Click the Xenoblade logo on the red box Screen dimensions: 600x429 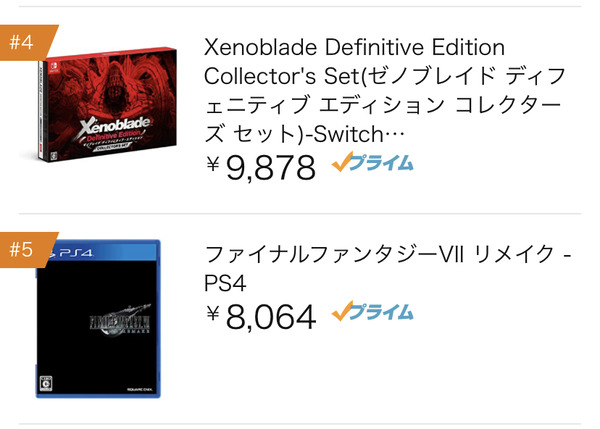[114, 127]
